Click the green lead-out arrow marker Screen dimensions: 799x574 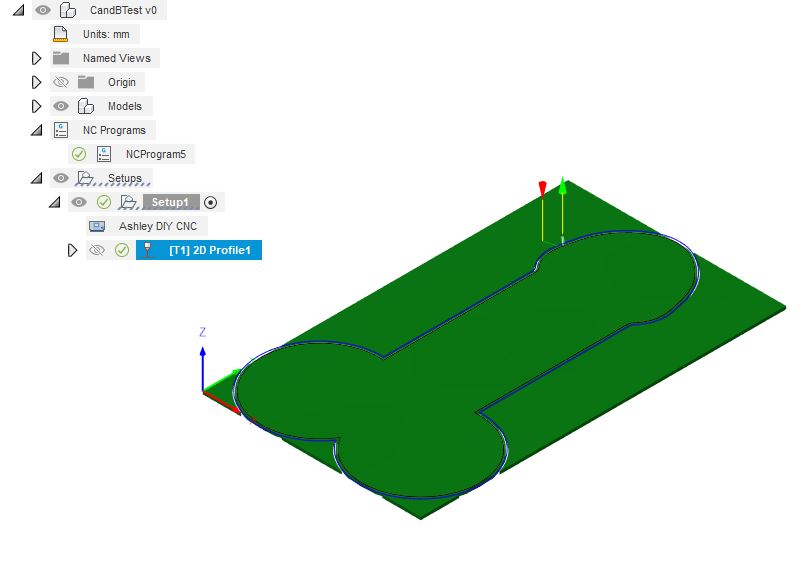(563, 186)
